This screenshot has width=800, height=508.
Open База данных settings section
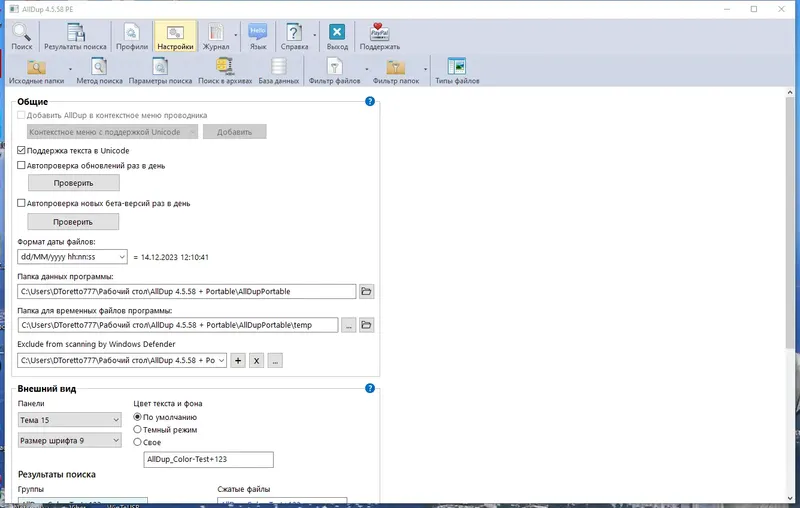coord(279,71)
